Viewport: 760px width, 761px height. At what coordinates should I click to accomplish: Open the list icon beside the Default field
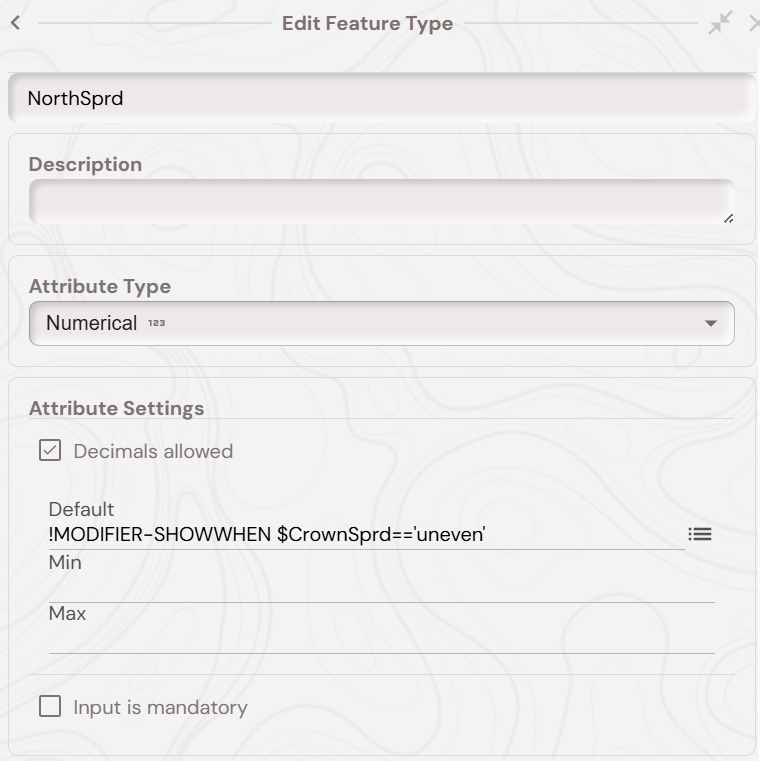point(700,534)
